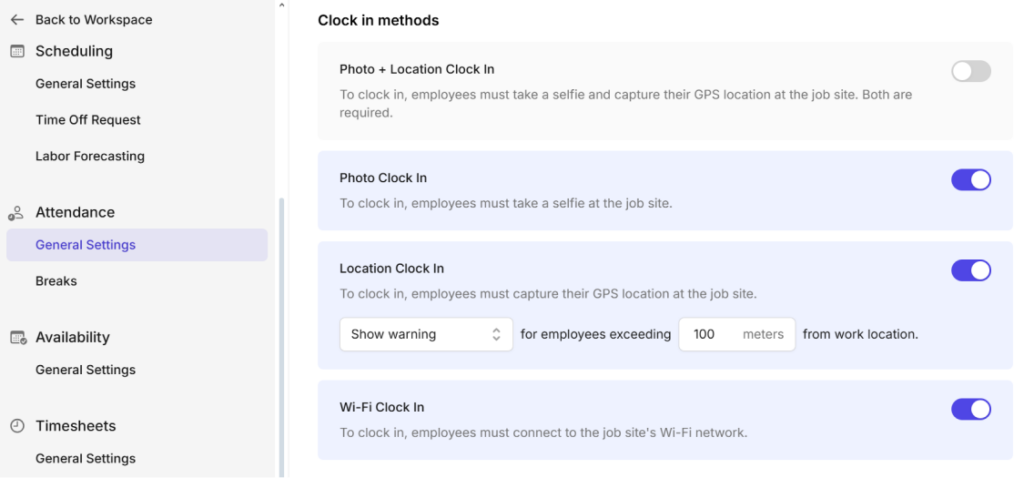Viewport: 1024px width, 478px height.
Task: Click the 100 meters distance input field
Action: point(737,334)
